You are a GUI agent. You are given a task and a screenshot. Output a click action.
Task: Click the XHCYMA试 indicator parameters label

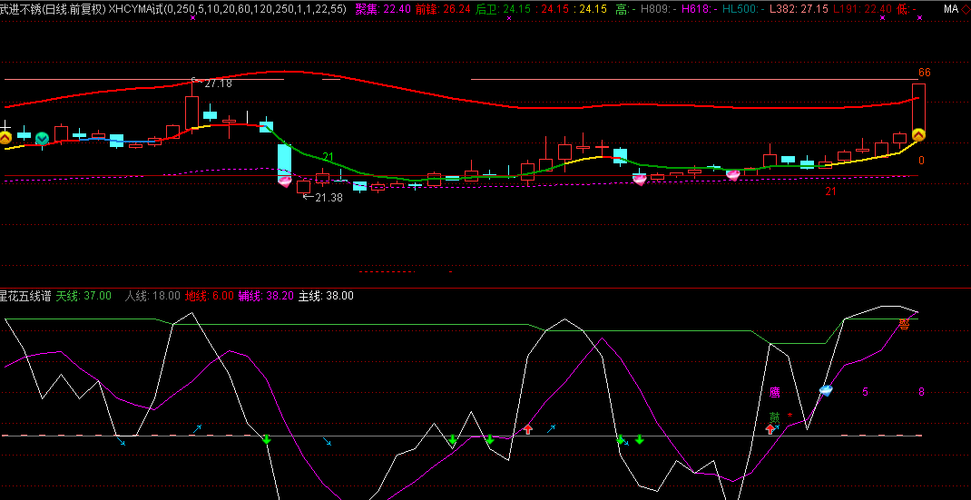pos(227,9)
